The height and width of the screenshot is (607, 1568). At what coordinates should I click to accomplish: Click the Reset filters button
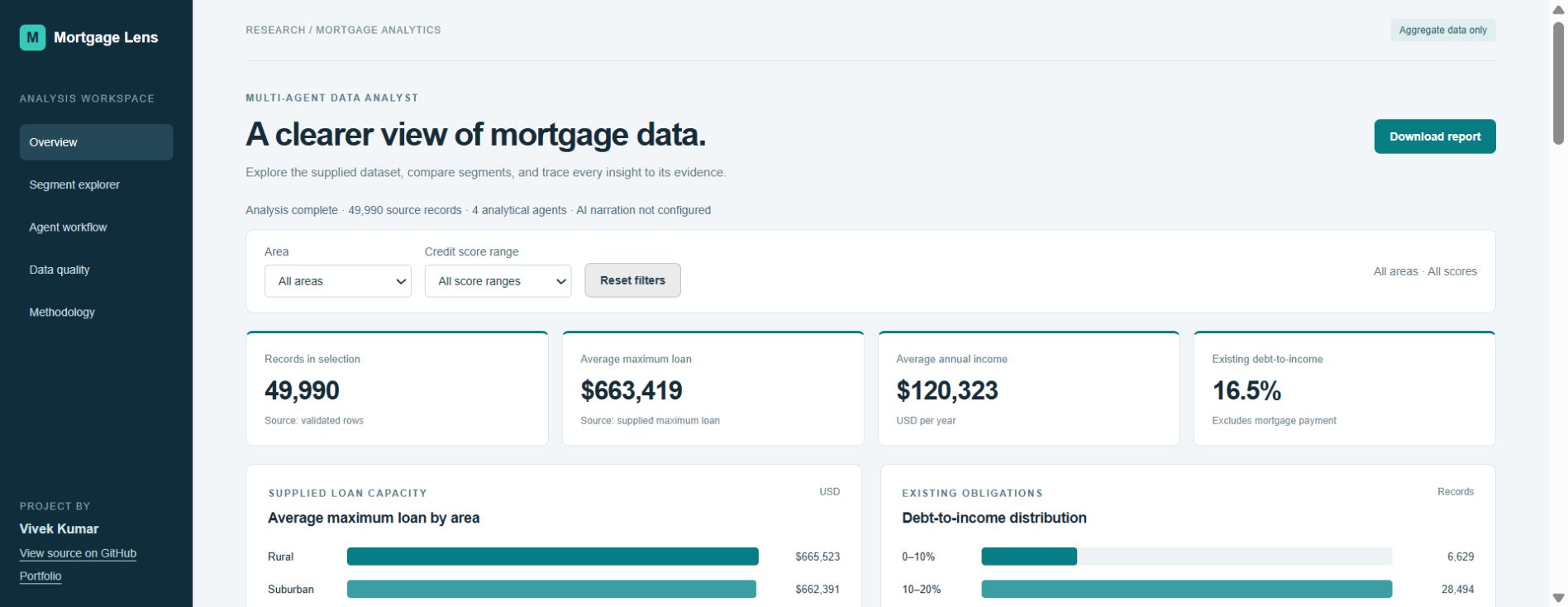point(632,280)
